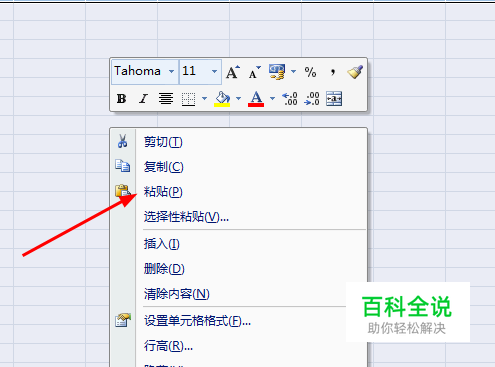The height and width of the screenshot is (367, 495).
Task: Toggle italic formatting
Action: coord(144,99)
